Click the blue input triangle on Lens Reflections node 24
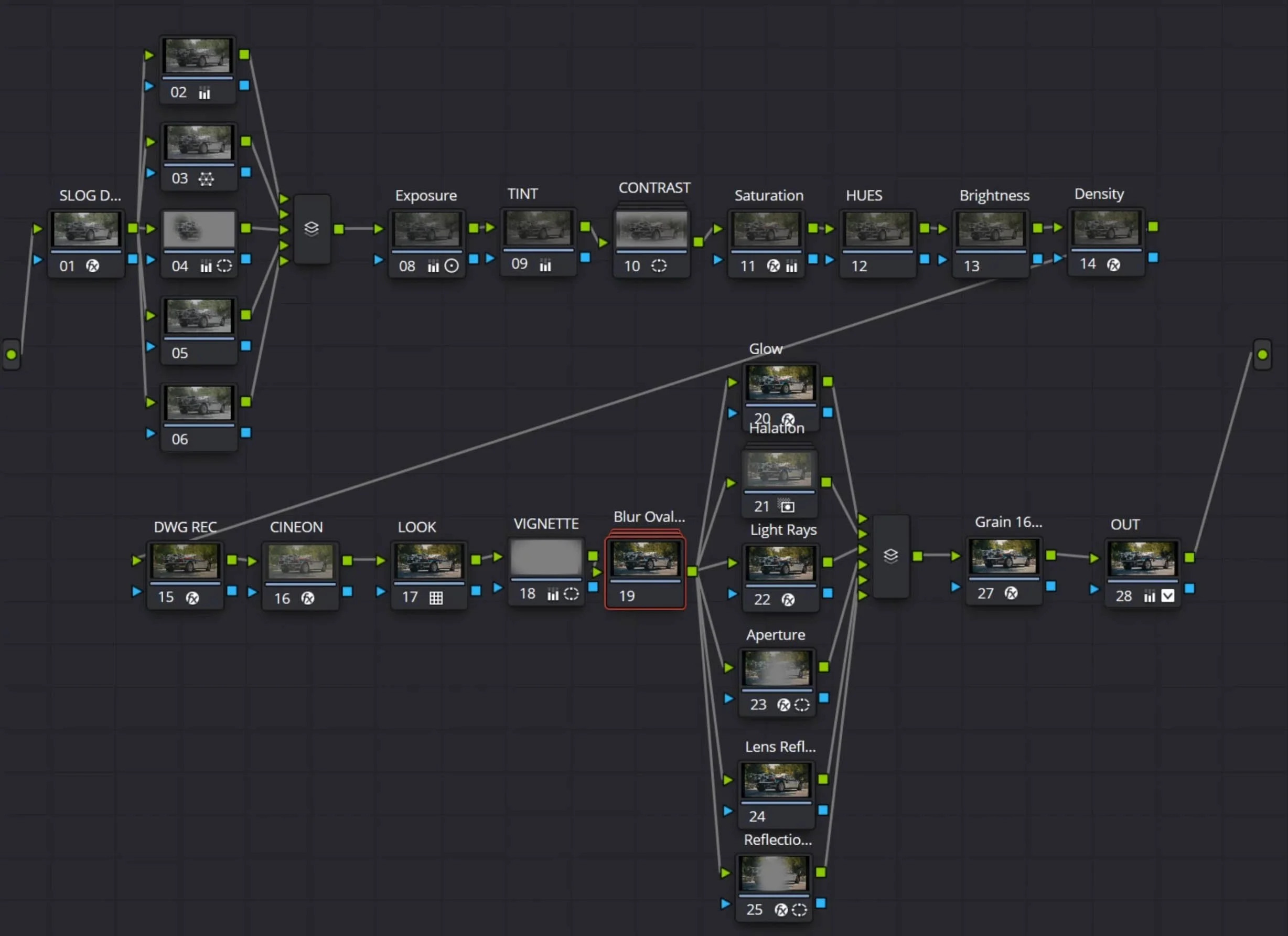1288x936 pixels. click(x=728, y=811)
